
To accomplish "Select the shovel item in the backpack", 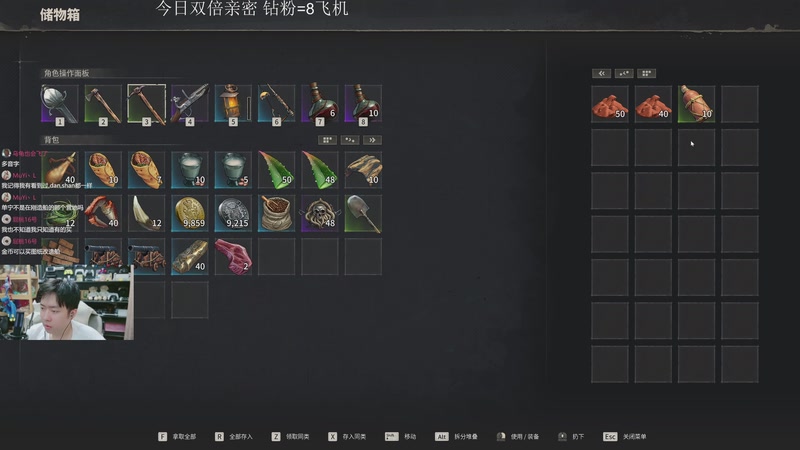I will 363,213.
